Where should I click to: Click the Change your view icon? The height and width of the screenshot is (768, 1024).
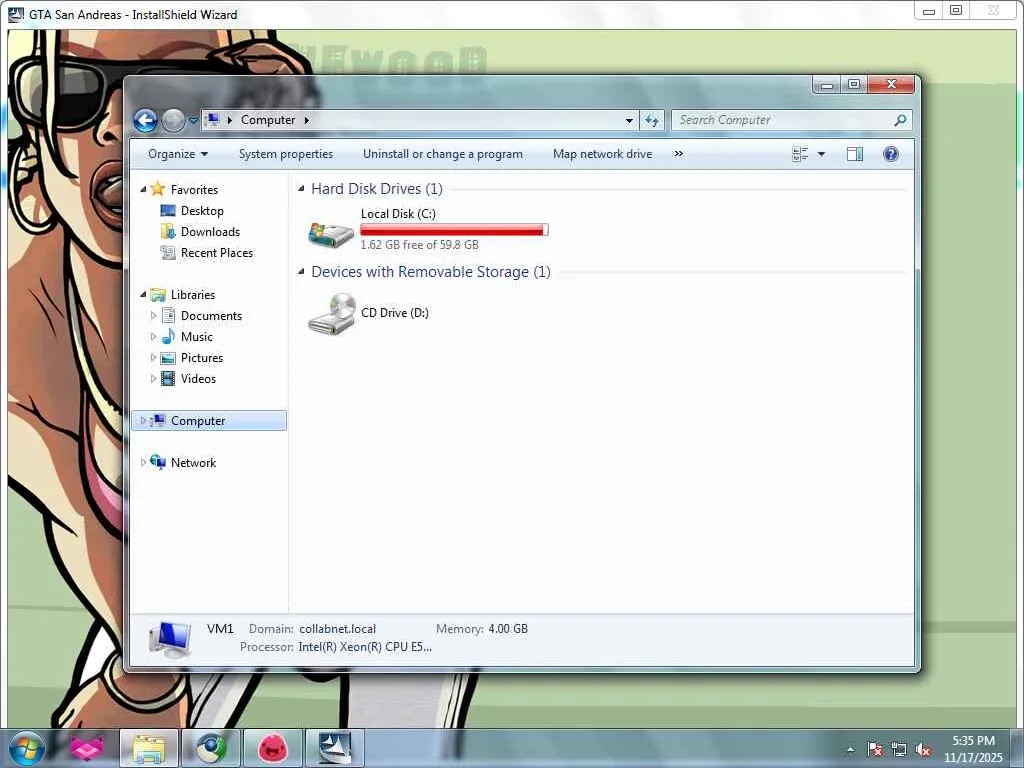click(x=800, y=154)
